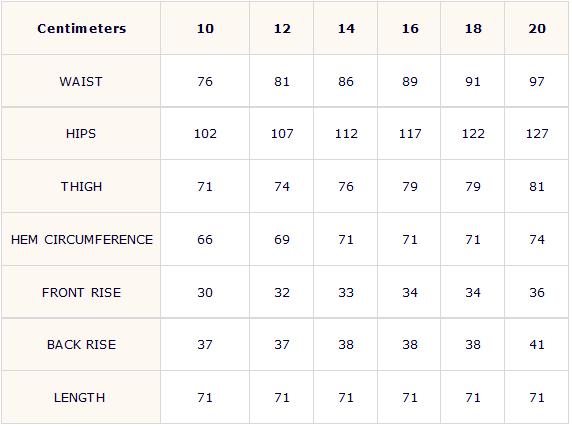Select hem circumference value 66
This screenshot has height=427, width=572.
pos(205,240)
